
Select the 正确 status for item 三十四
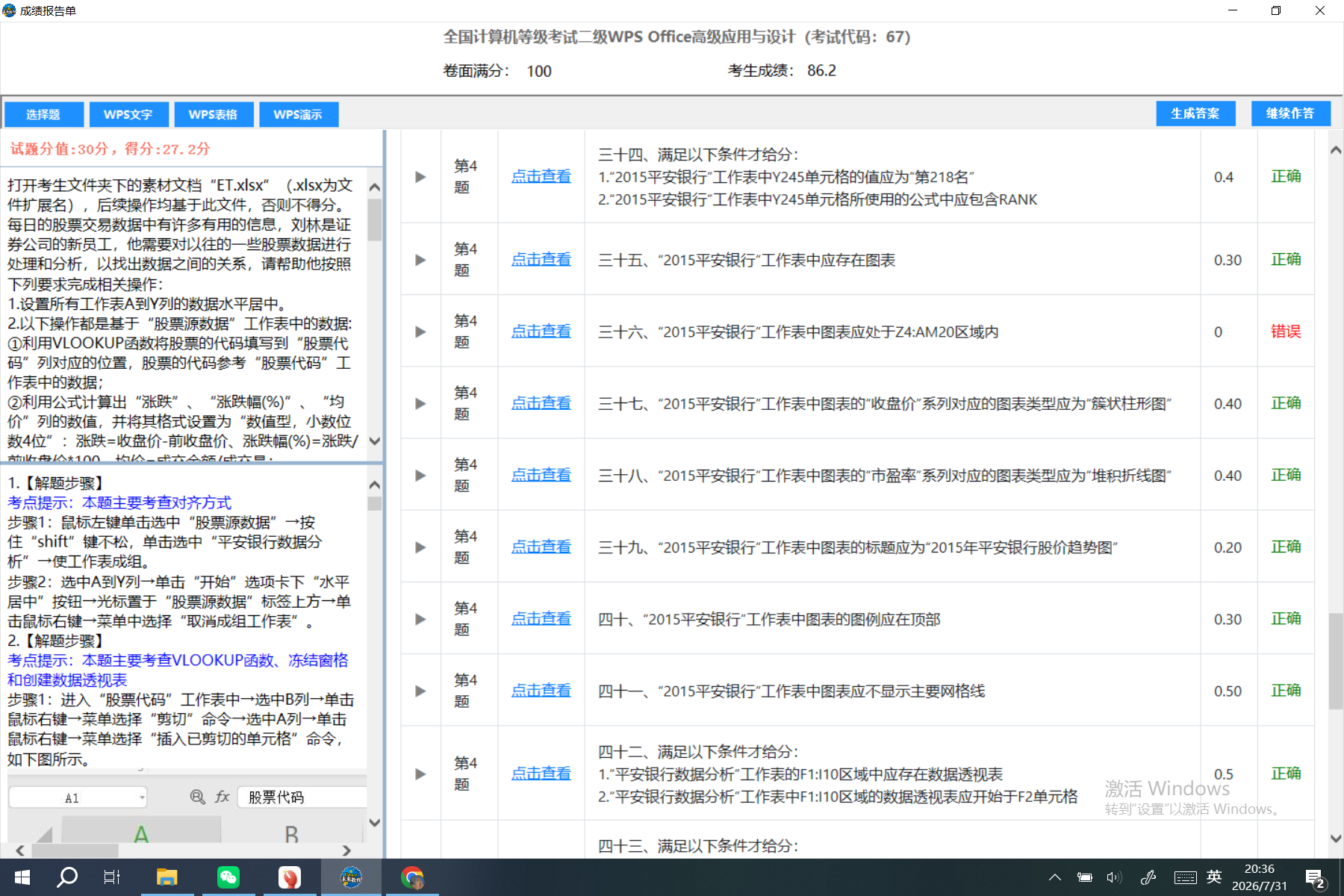click(x=1286, y=176)
